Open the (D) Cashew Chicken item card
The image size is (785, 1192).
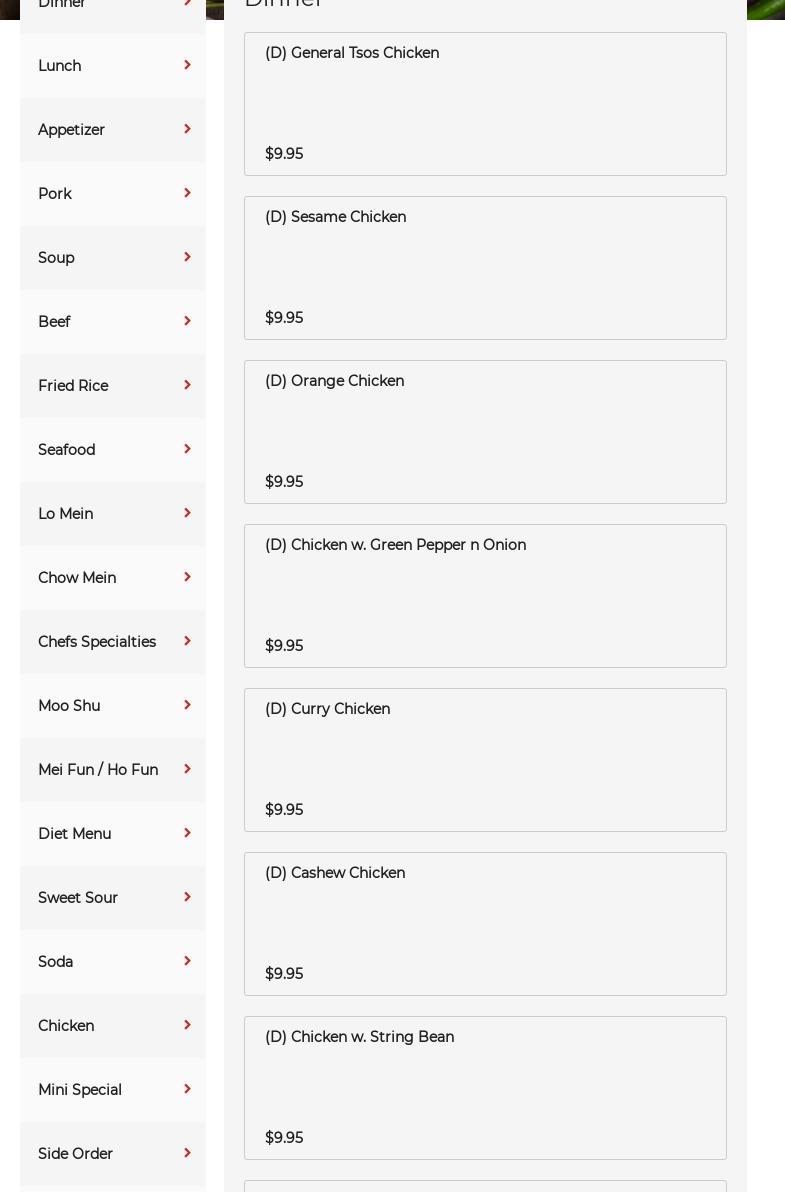click(485, 924)
